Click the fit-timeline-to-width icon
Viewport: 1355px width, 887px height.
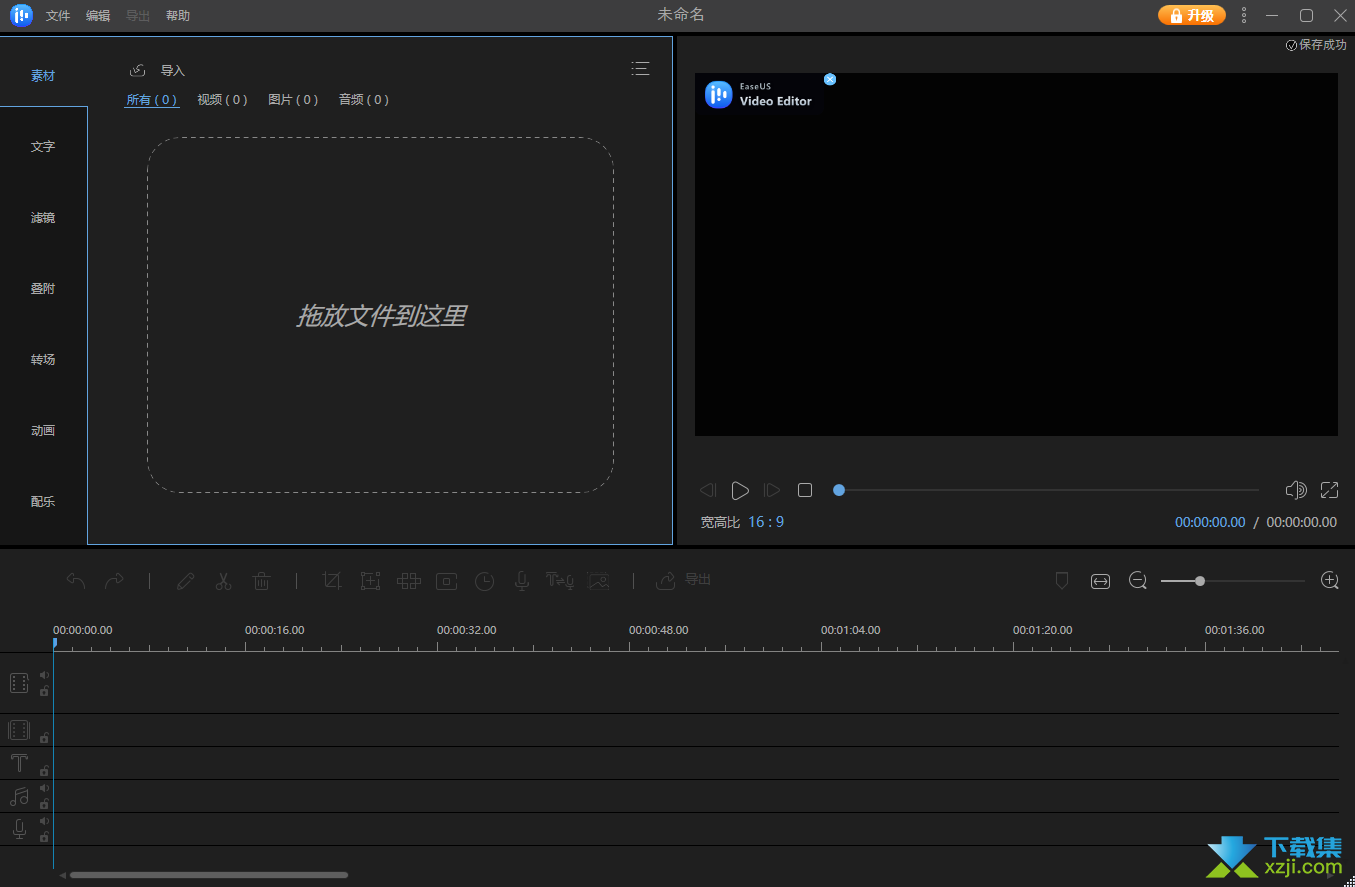(x=1100, y=581)
